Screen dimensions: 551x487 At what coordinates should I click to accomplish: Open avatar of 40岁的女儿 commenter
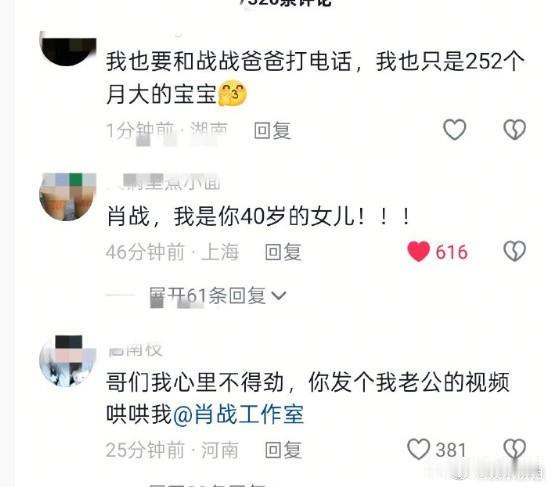(x=68, y=197)
